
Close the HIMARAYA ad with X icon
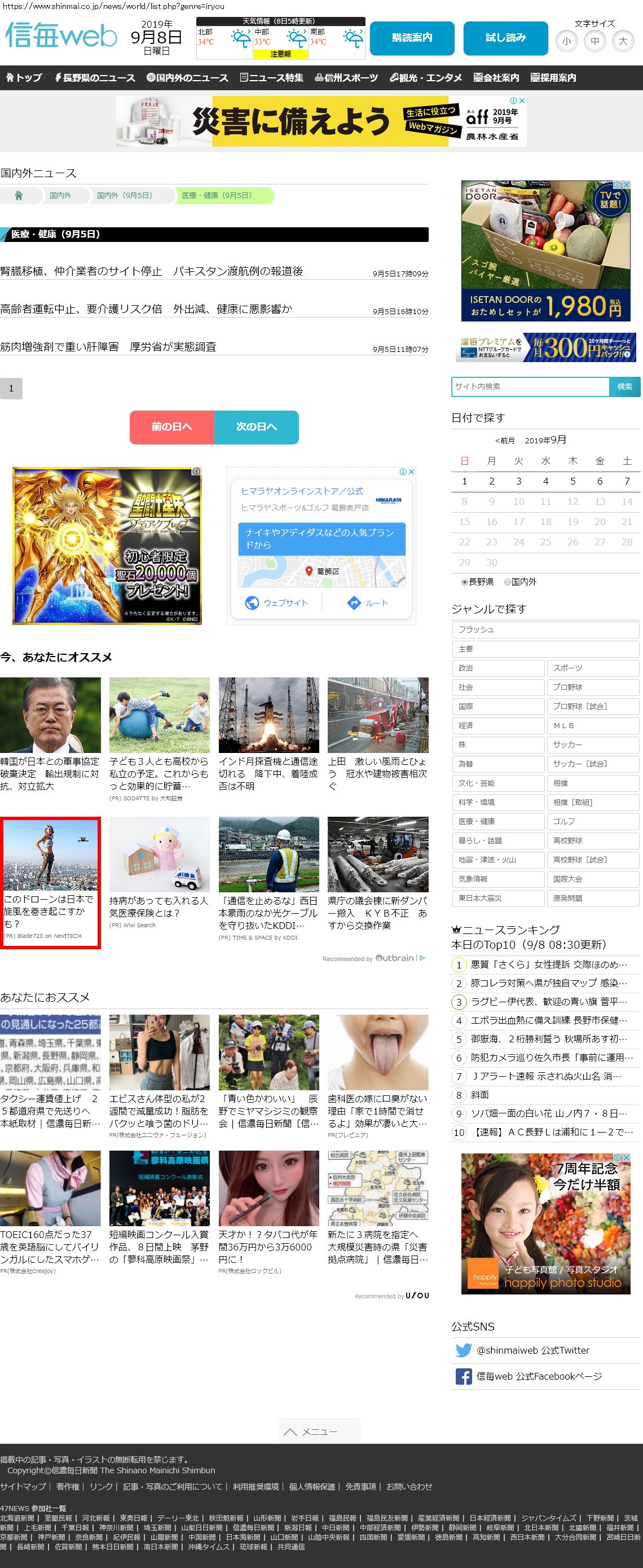click(411, 472)
